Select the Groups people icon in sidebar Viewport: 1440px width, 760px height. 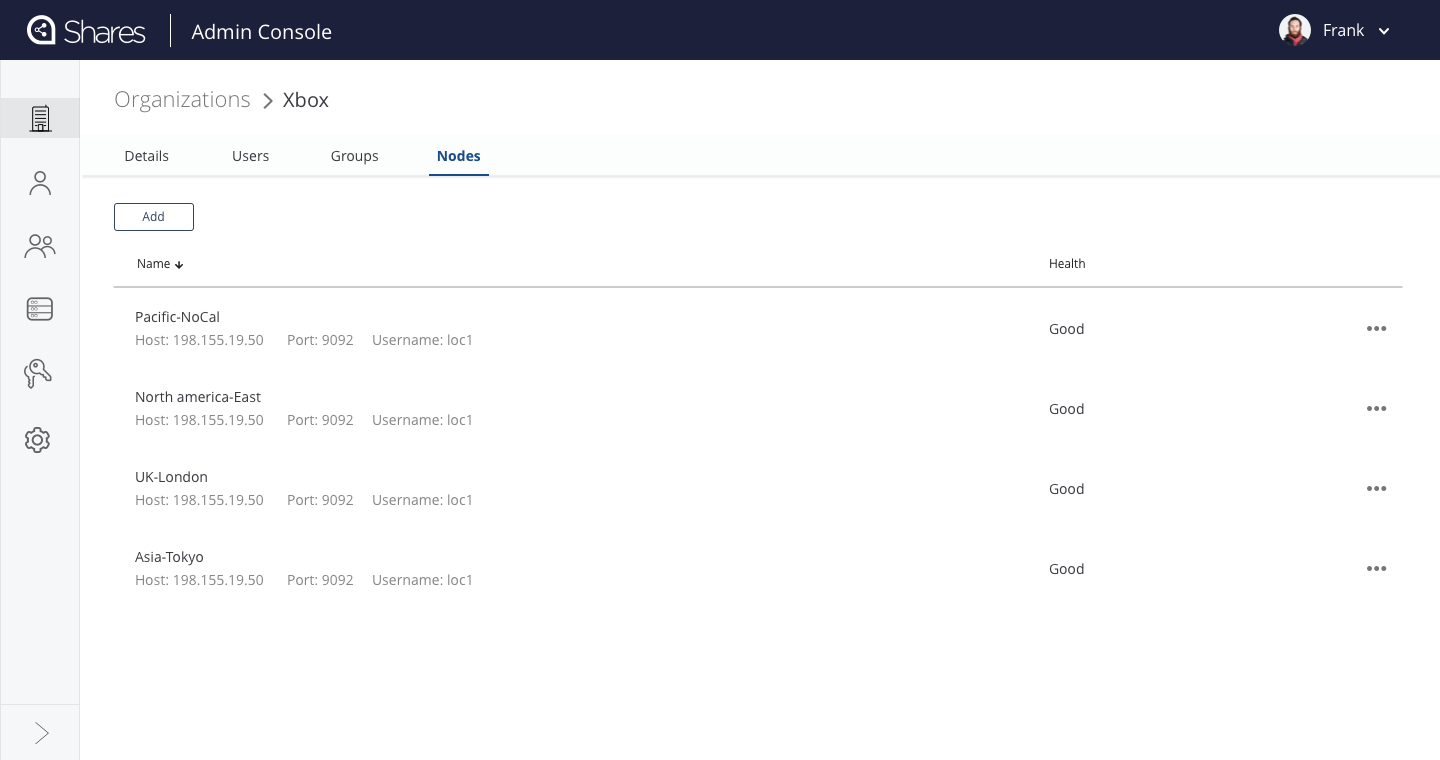[40, 246]
